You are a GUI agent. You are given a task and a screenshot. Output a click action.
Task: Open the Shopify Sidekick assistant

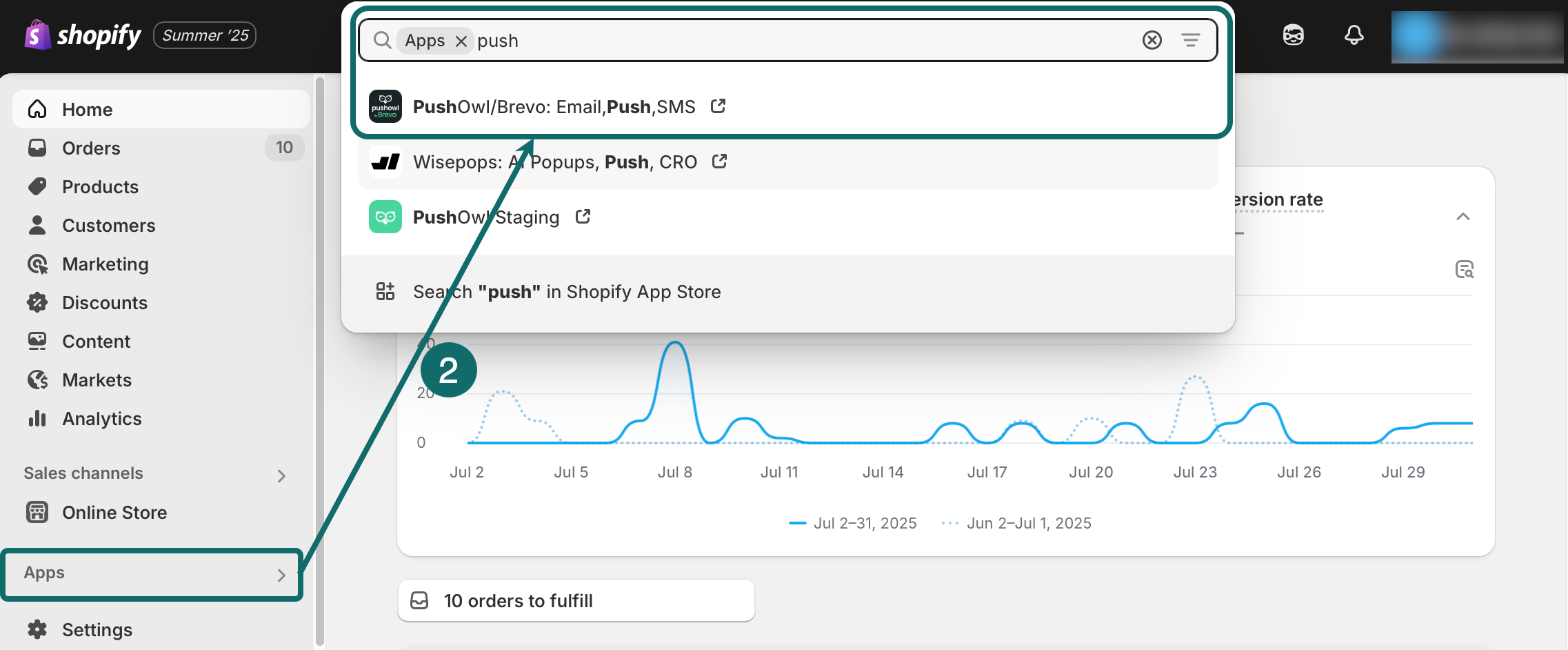1294,35
